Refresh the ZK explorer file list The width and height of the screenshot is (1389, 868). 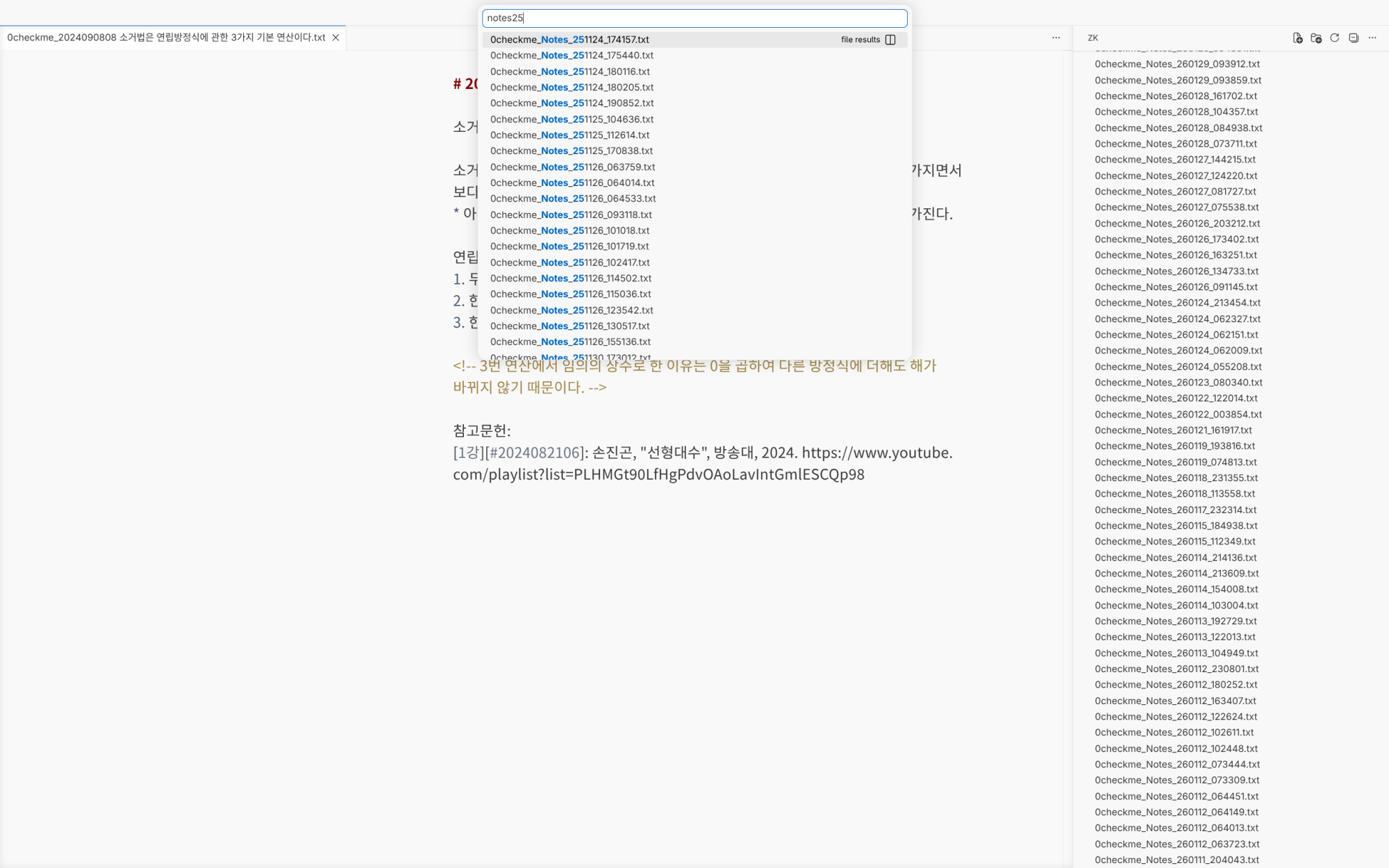click(x=1335, y=38)
